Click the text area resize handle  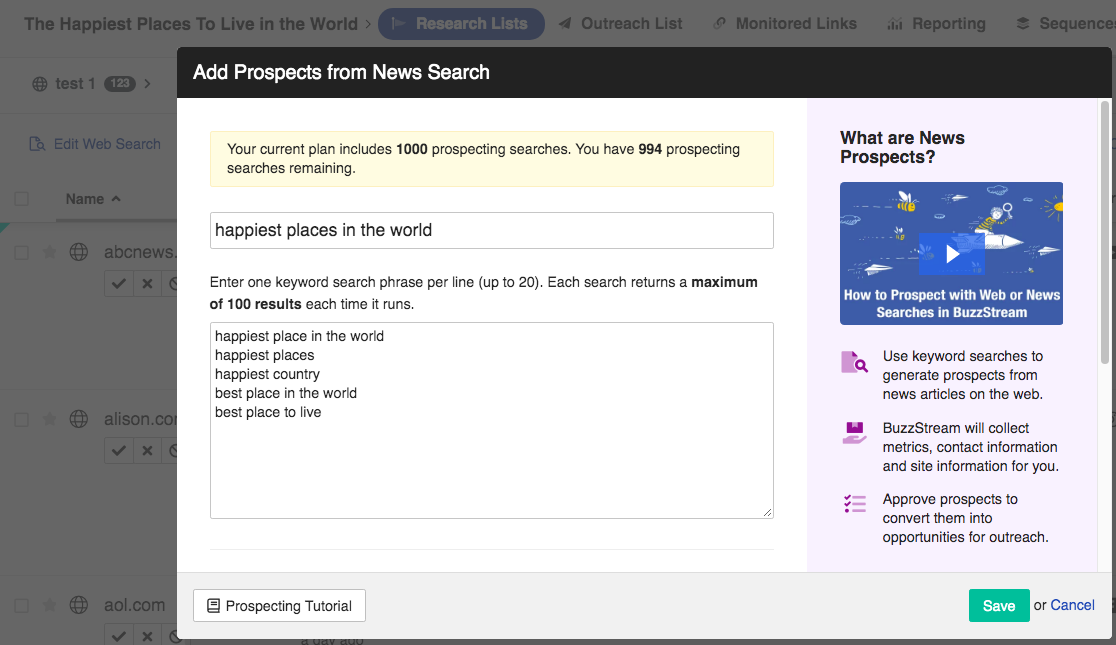[x=767, y=512]
